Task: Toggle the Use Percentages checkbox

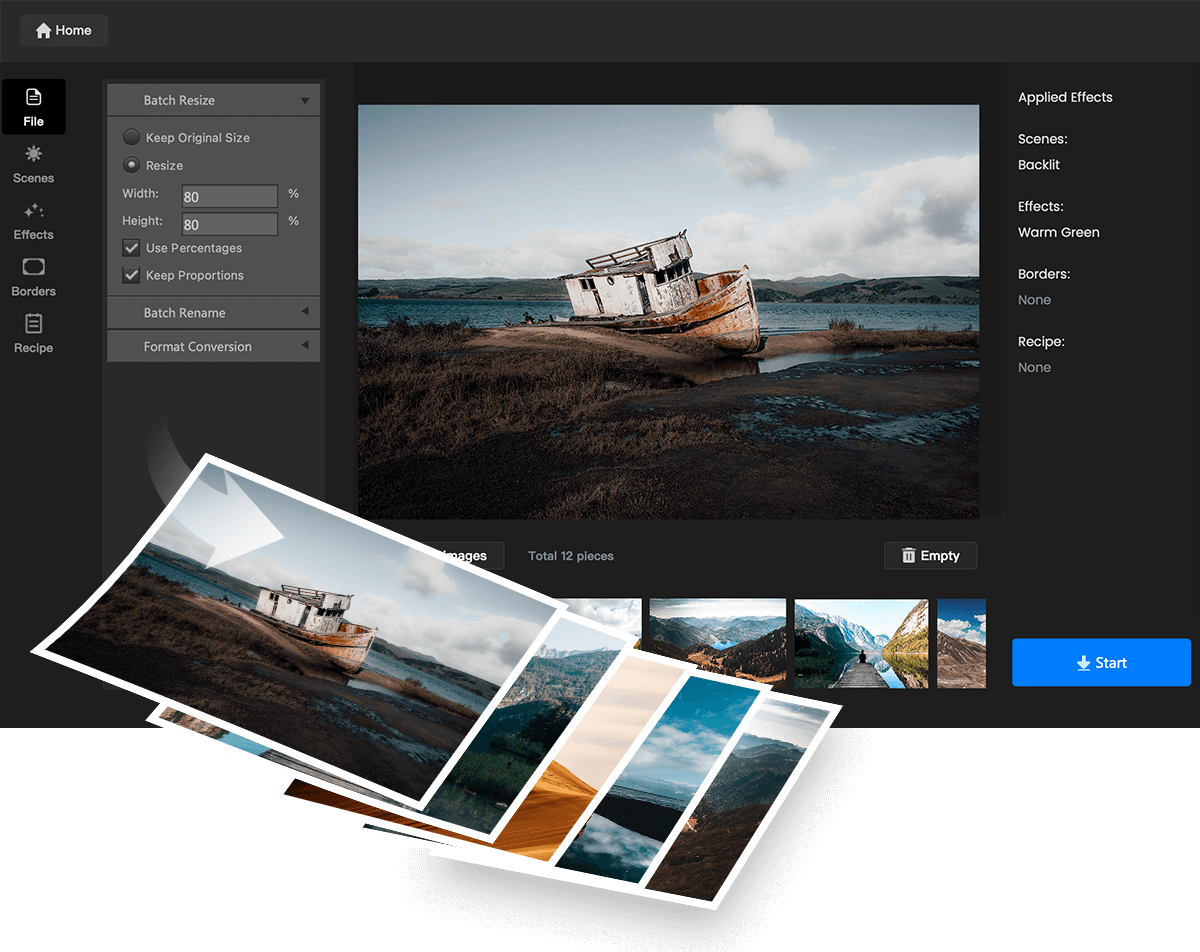Action: 131,248
